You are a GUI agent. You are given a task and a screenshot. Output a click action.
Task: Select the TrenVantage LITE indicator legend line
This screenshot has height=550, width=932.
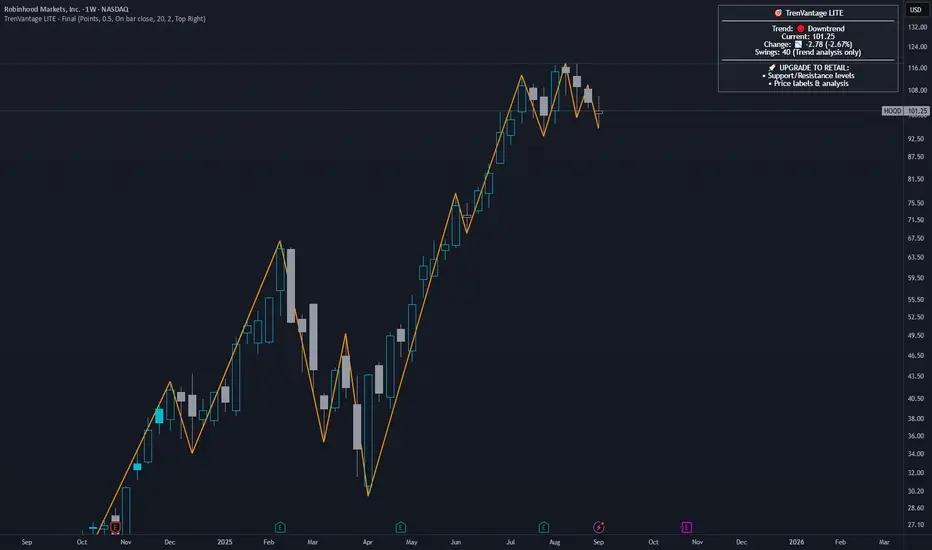105,19
